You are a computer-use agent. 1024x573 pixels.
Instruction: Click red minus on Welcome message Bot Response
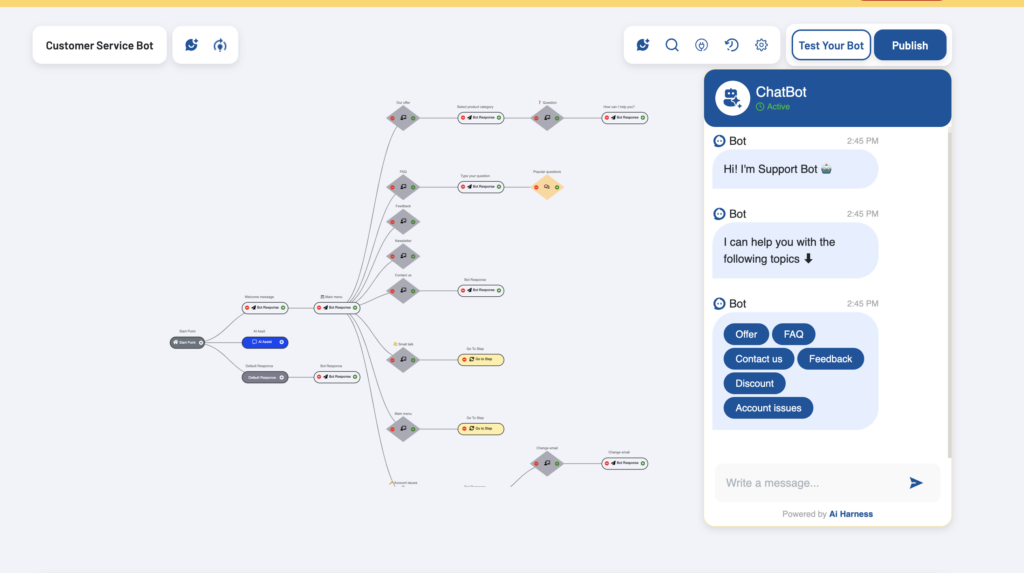247,308
